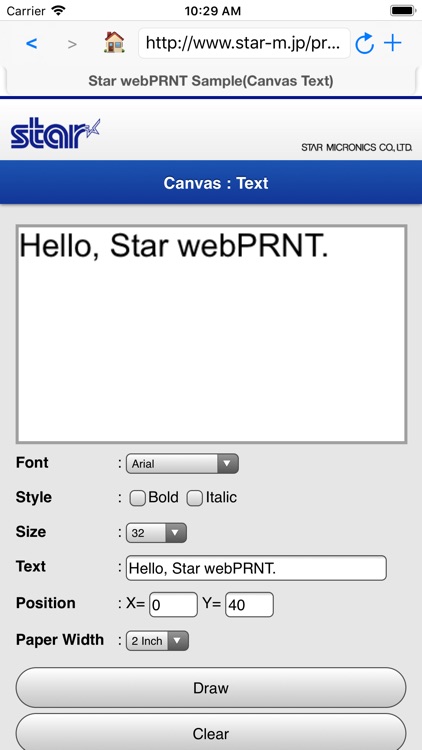This screenshot has height=750, width=422.
Task: Go back with the browser back arrow
Action: point(32,44)
